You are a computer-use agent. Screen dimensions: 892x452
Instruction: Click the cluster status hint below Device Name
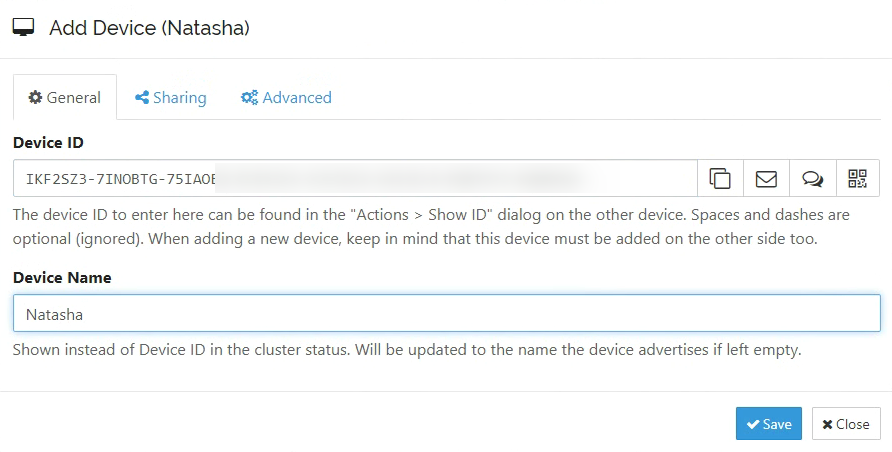(x=407, y=349)
